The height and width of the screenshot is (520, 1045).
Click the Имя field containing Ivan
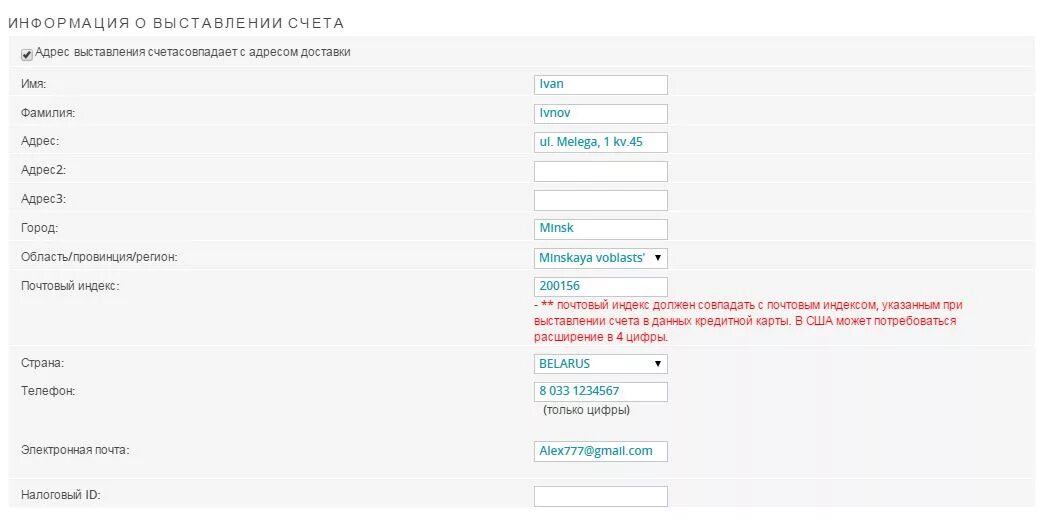point(600,85)
